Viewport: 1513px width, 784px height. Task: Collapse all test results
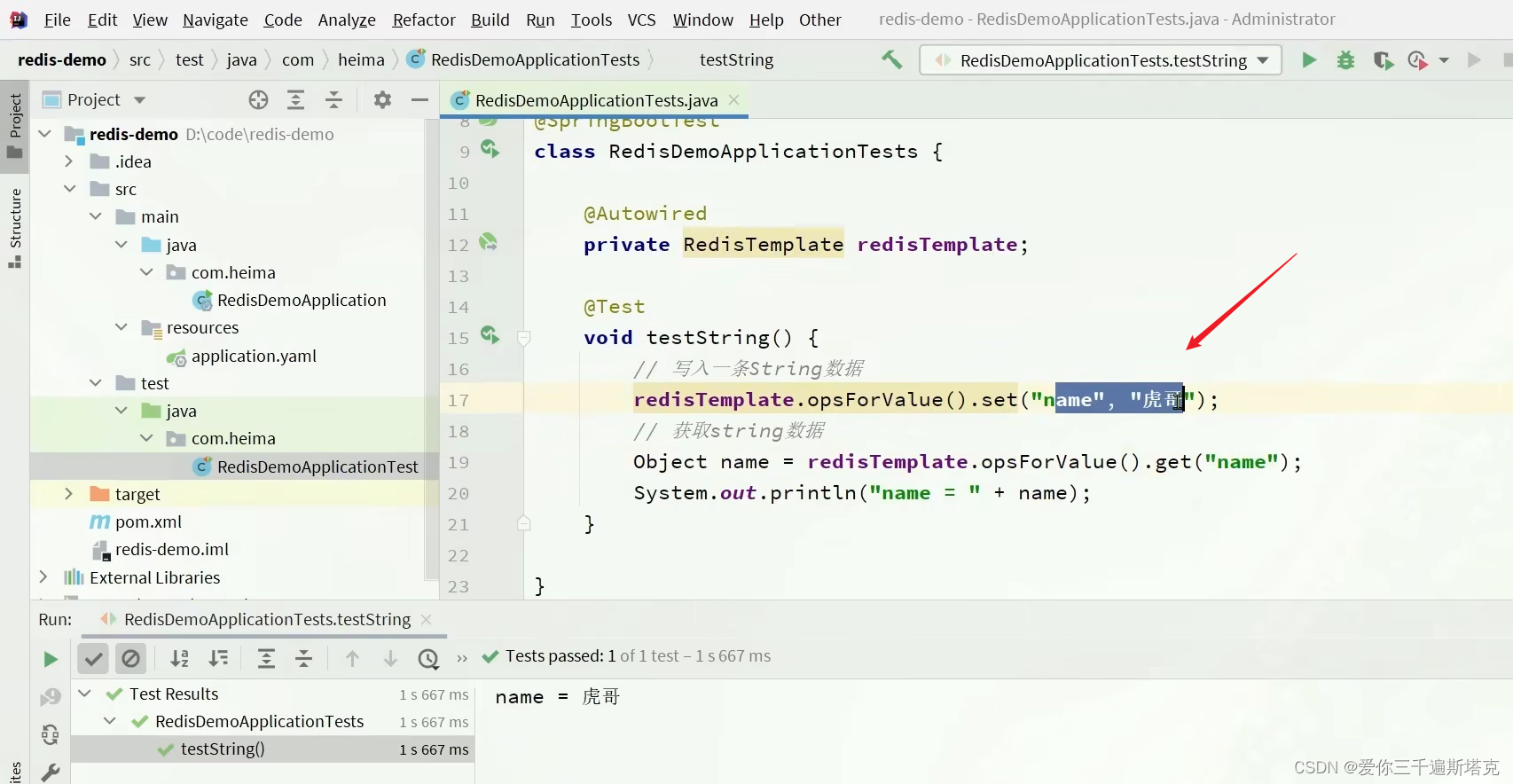coord(304,658)
